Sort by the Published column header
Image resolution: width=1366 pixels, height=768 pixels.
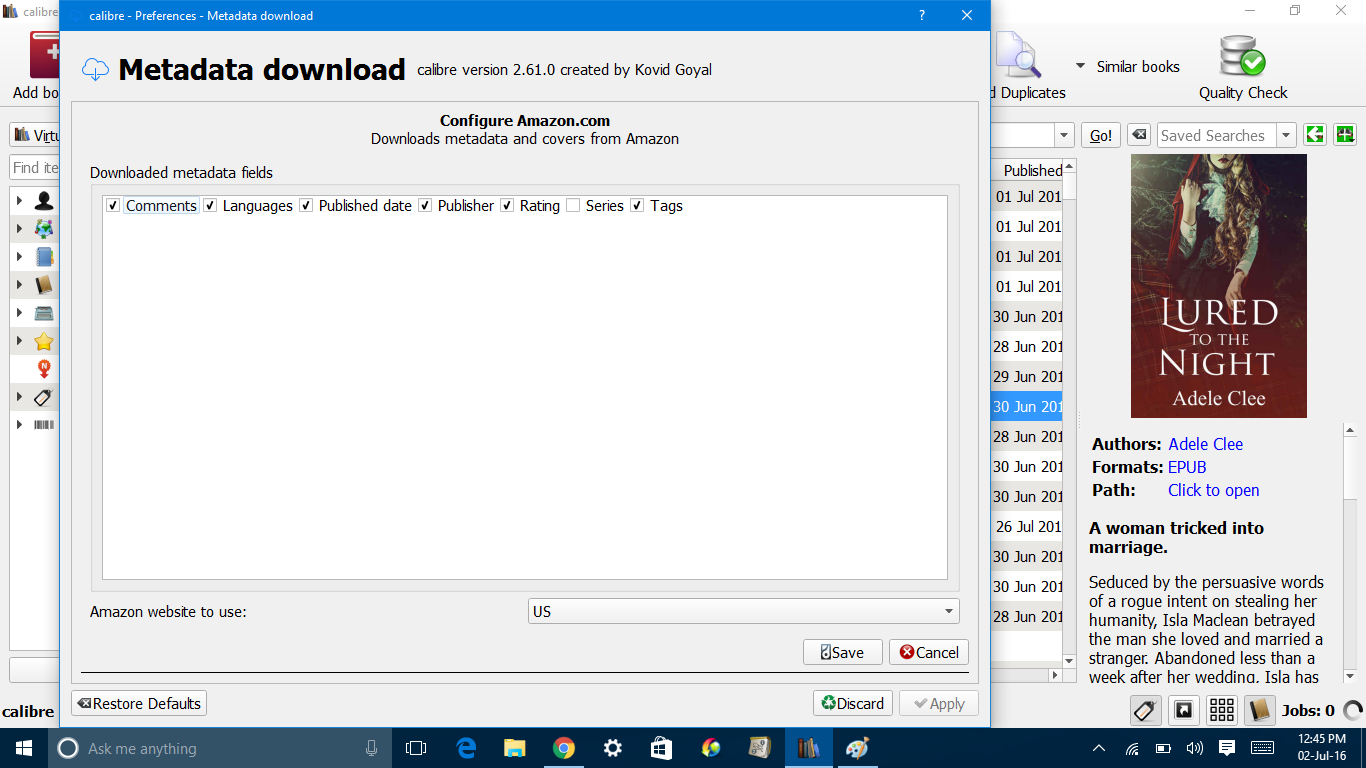click(1027, 170)
